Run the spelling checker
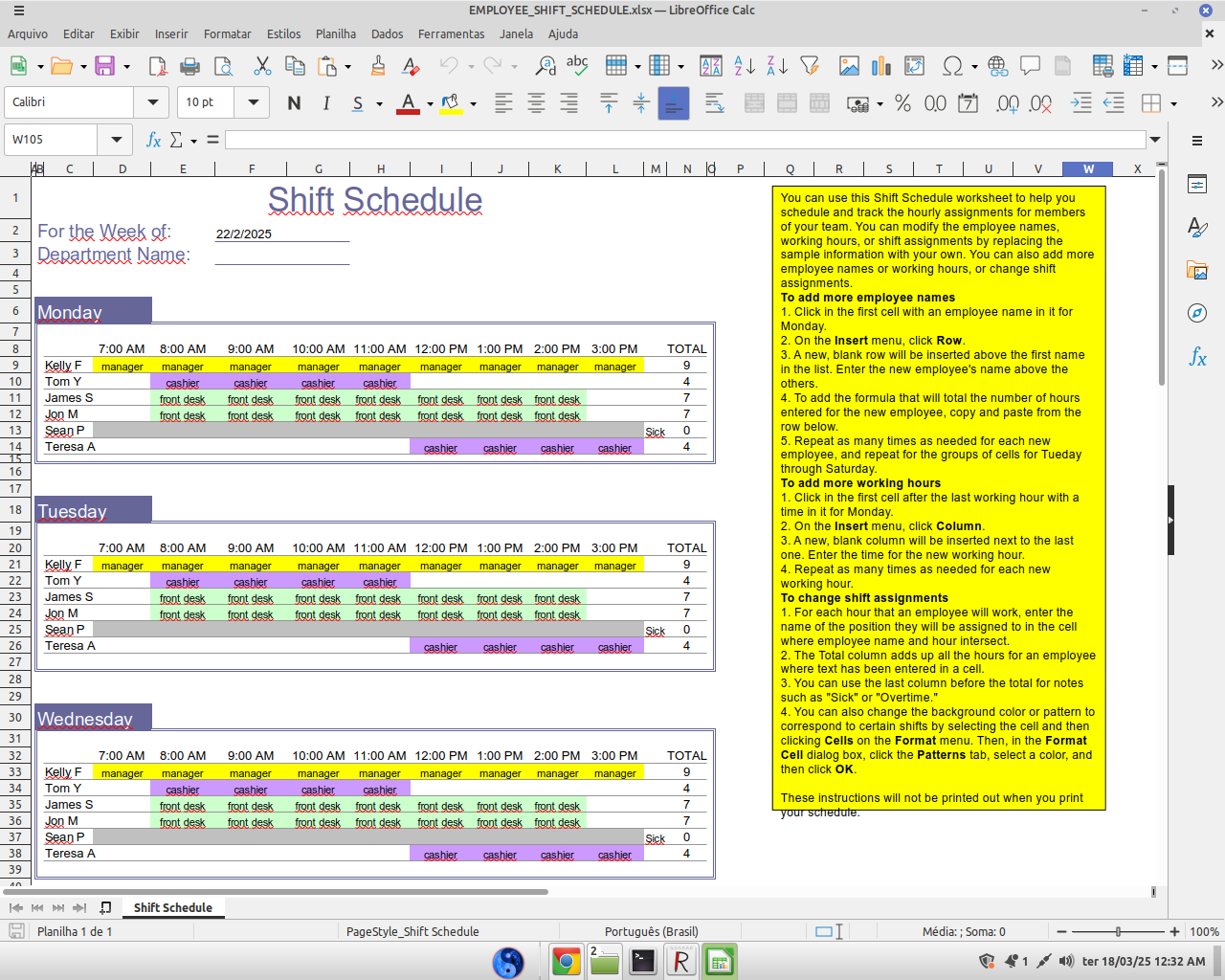This screenshot has width=1225, height=980. pyautogui.click(x=576, y=65)
